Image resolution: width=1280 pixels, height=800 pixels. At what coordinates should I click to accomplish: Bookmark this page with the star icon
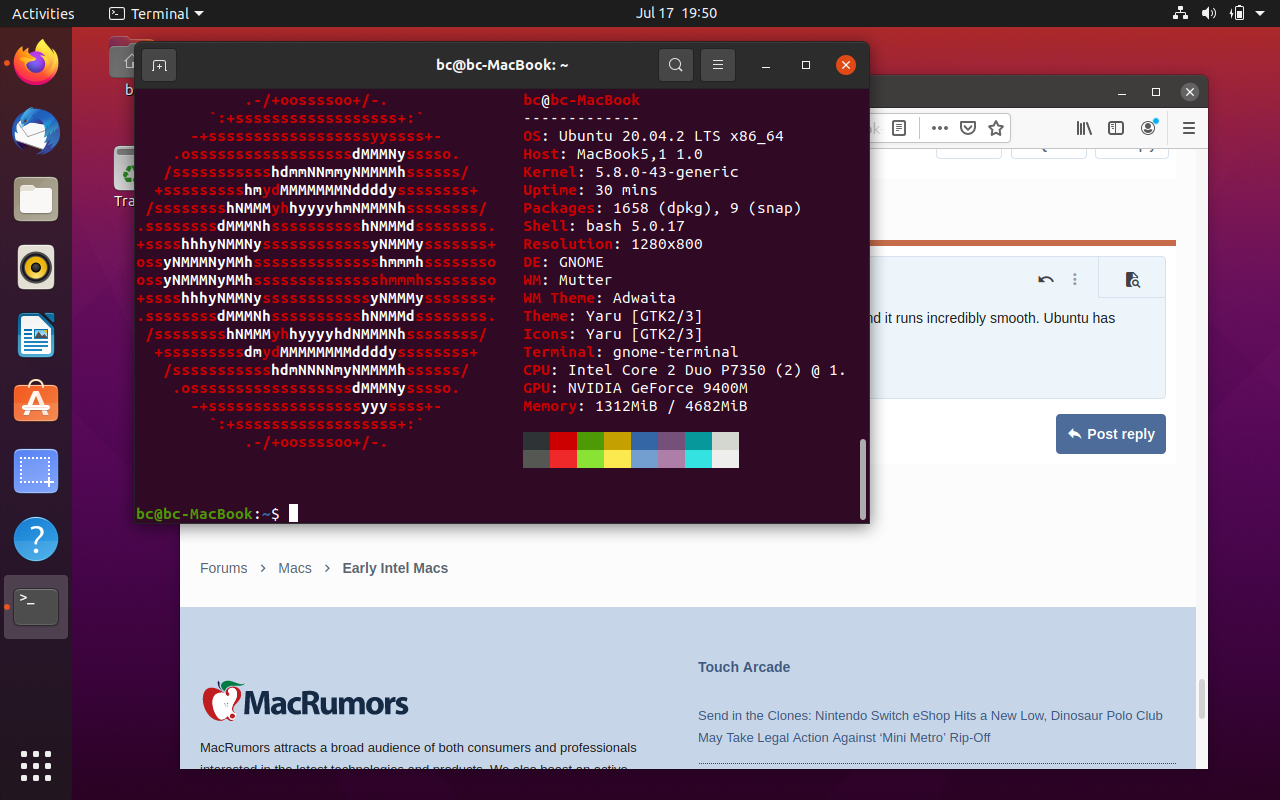click(x=996, y=128)
